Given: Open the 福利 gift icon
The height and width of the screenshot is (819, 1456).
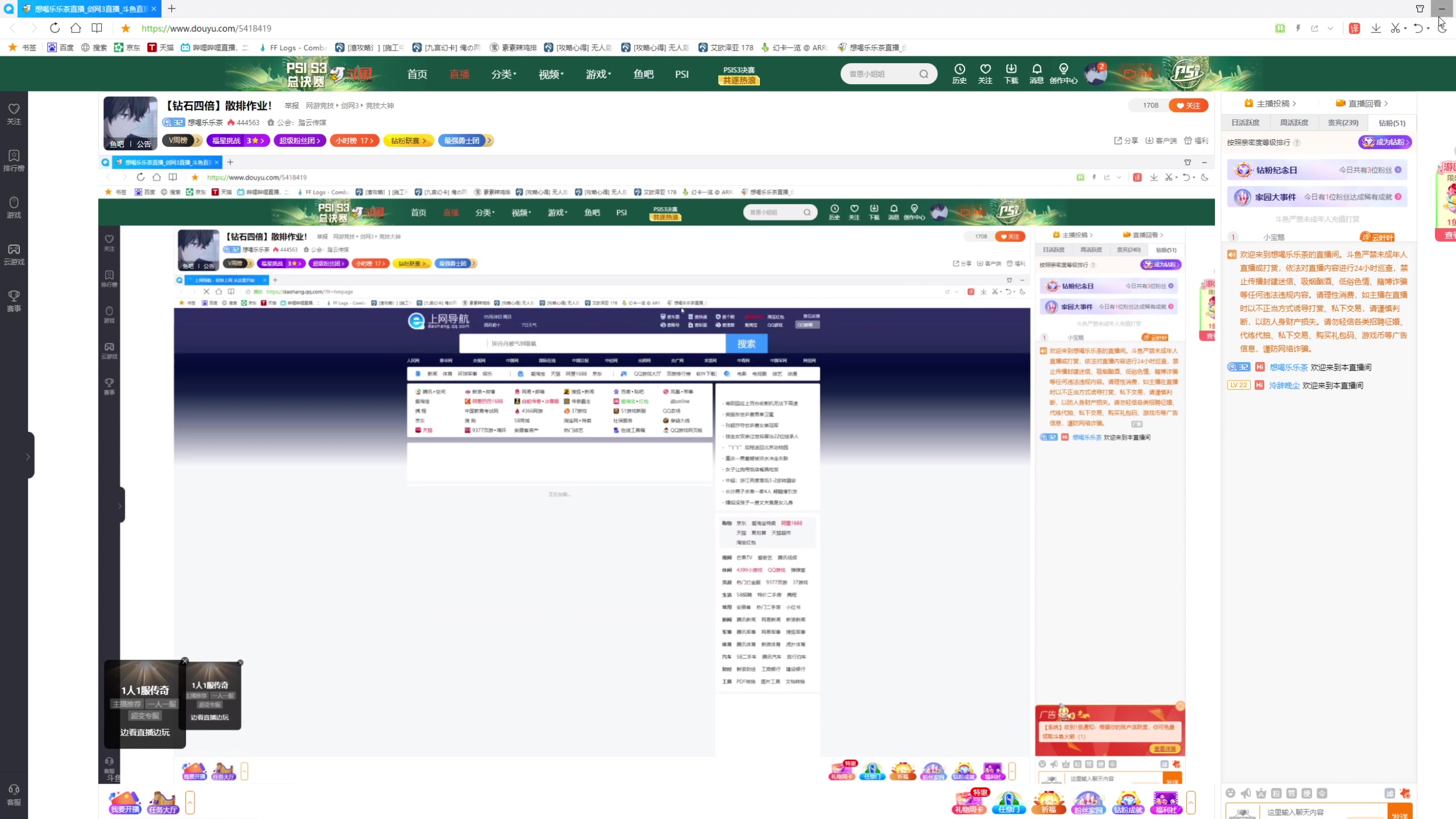Looking at the screenshot, I should pos(1196,140).
